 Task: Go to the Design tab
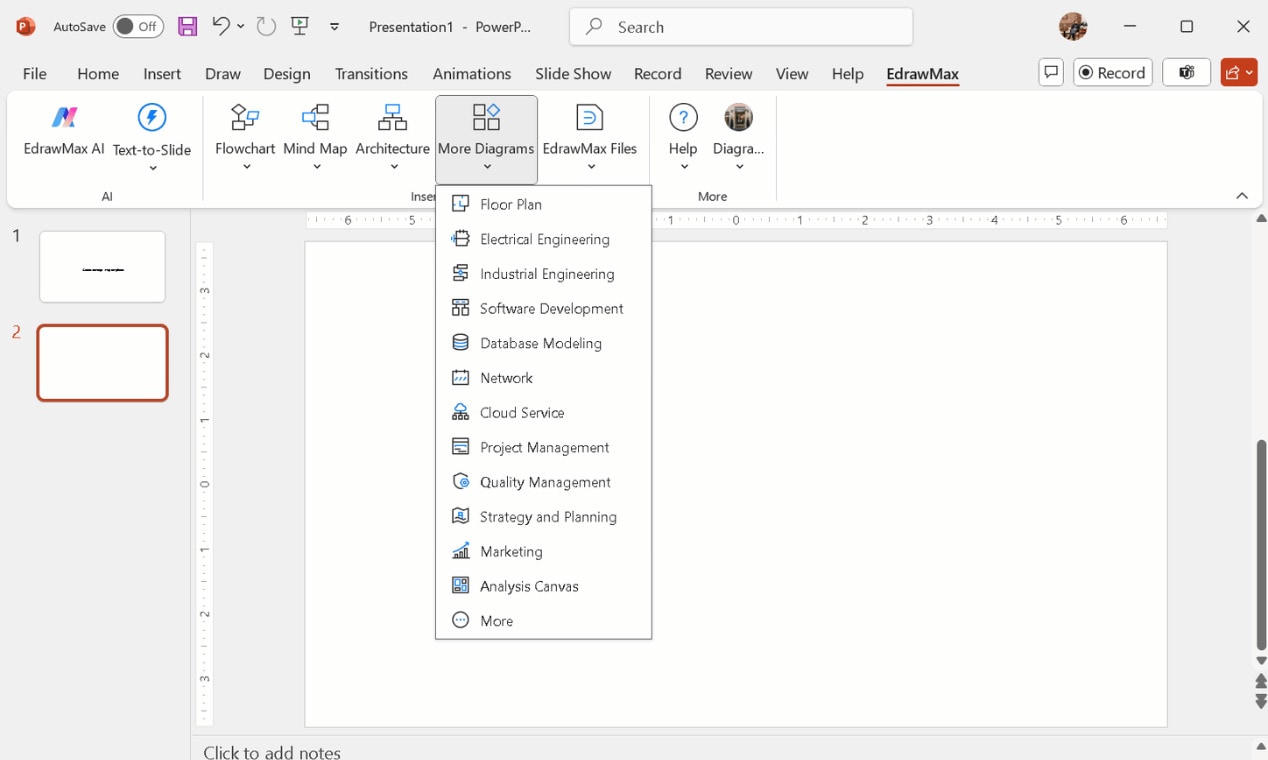287,74
